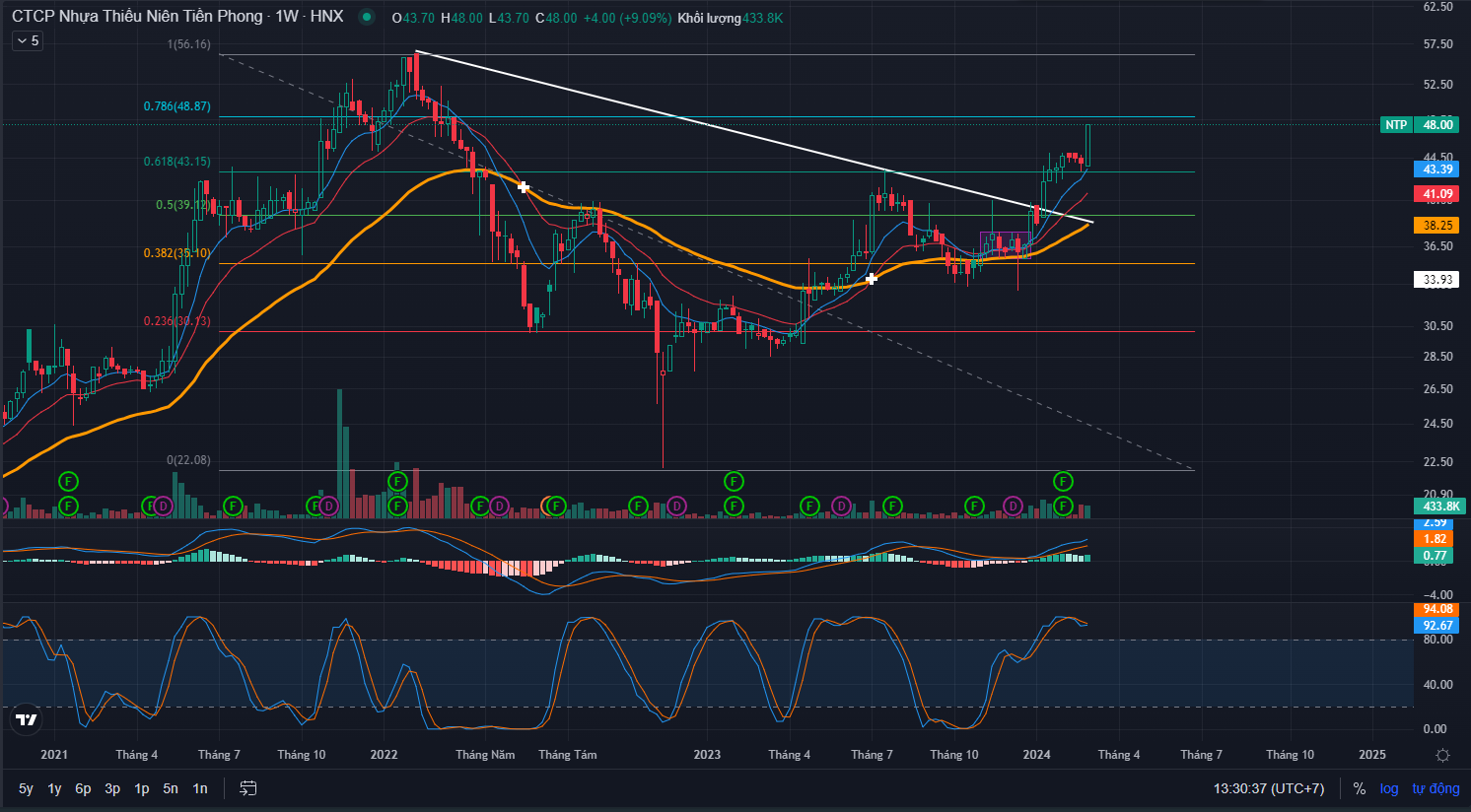Click the rightmost green F earnings marker
Viewport: 1471px width, 812px height.
click(x=1063, y=506)
